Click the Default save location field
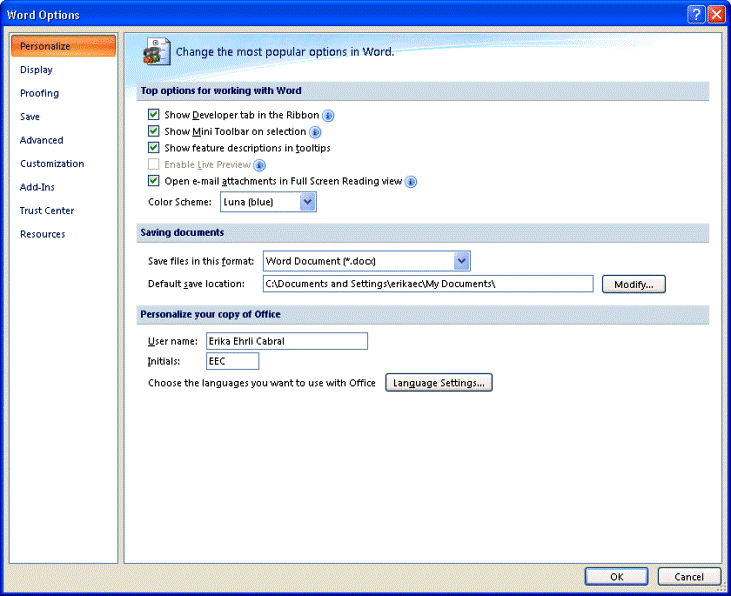The image size is (731, 596). coord(428,284)
